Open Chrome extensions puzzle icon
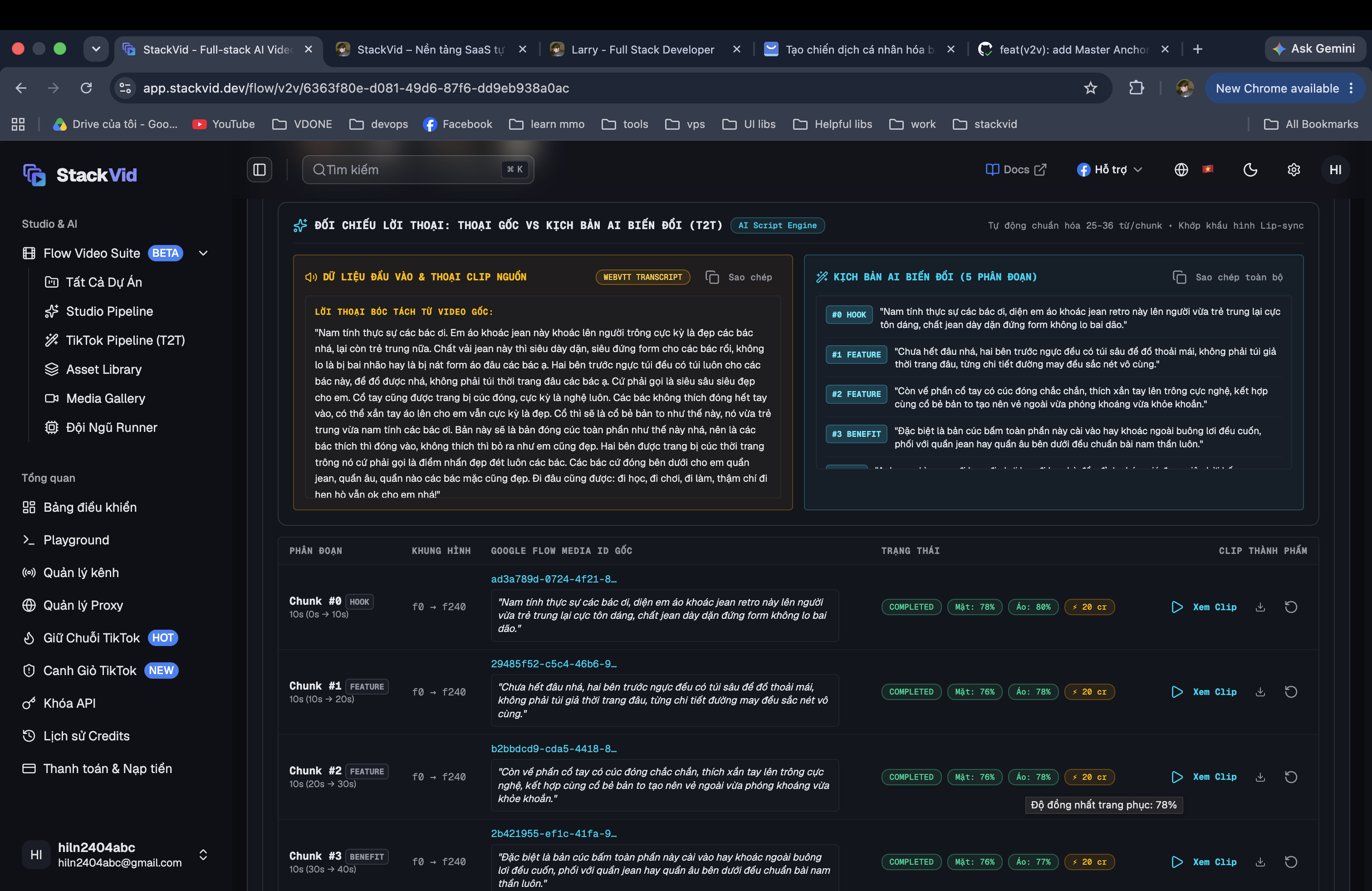Viewport: 1372px width, 891px height. click(1136, 88)
